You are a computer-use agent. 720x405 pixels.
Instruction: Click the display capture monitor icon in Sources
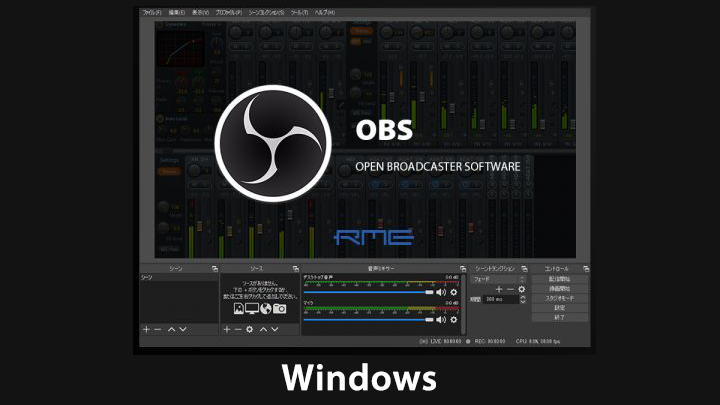point(252,309)
